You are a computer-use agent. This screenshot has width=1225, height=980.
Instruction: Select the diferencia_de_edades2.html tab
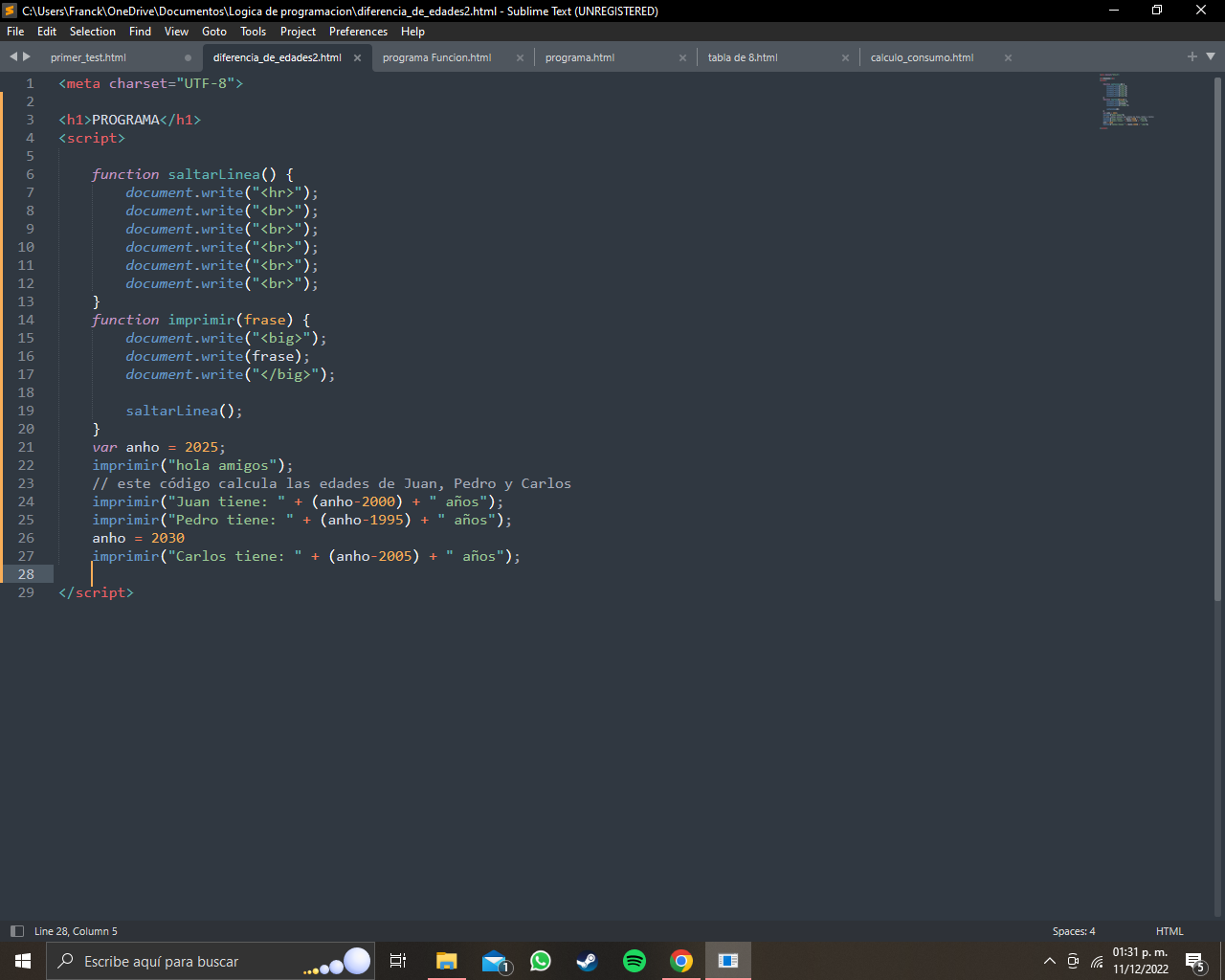pos(278,57)
